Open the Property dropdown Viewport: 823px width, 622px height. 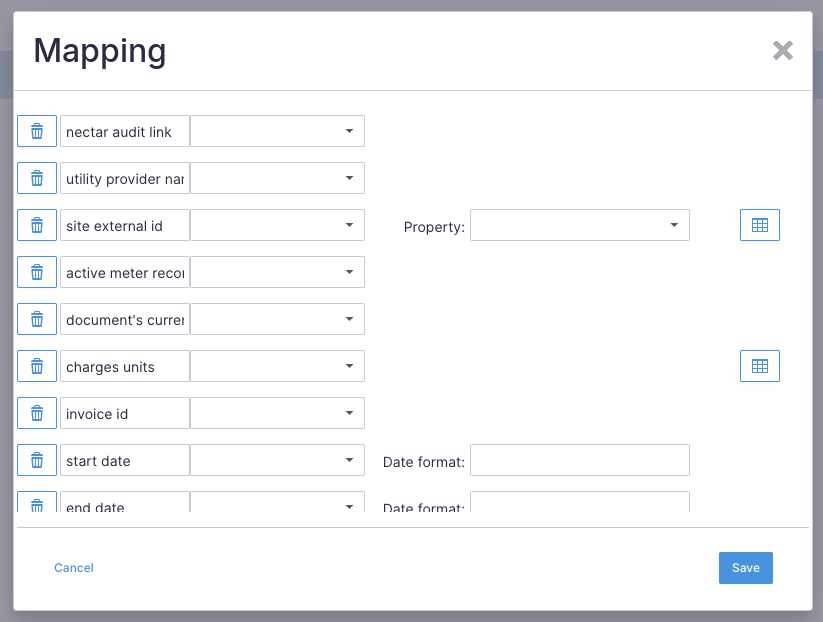(x=579, y=225)
